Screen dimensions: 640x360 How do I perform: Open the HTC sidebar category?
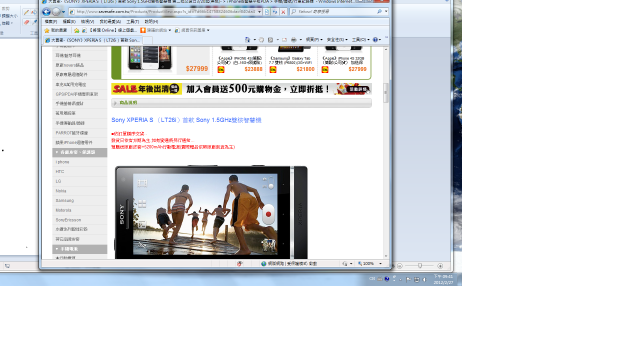60,171
